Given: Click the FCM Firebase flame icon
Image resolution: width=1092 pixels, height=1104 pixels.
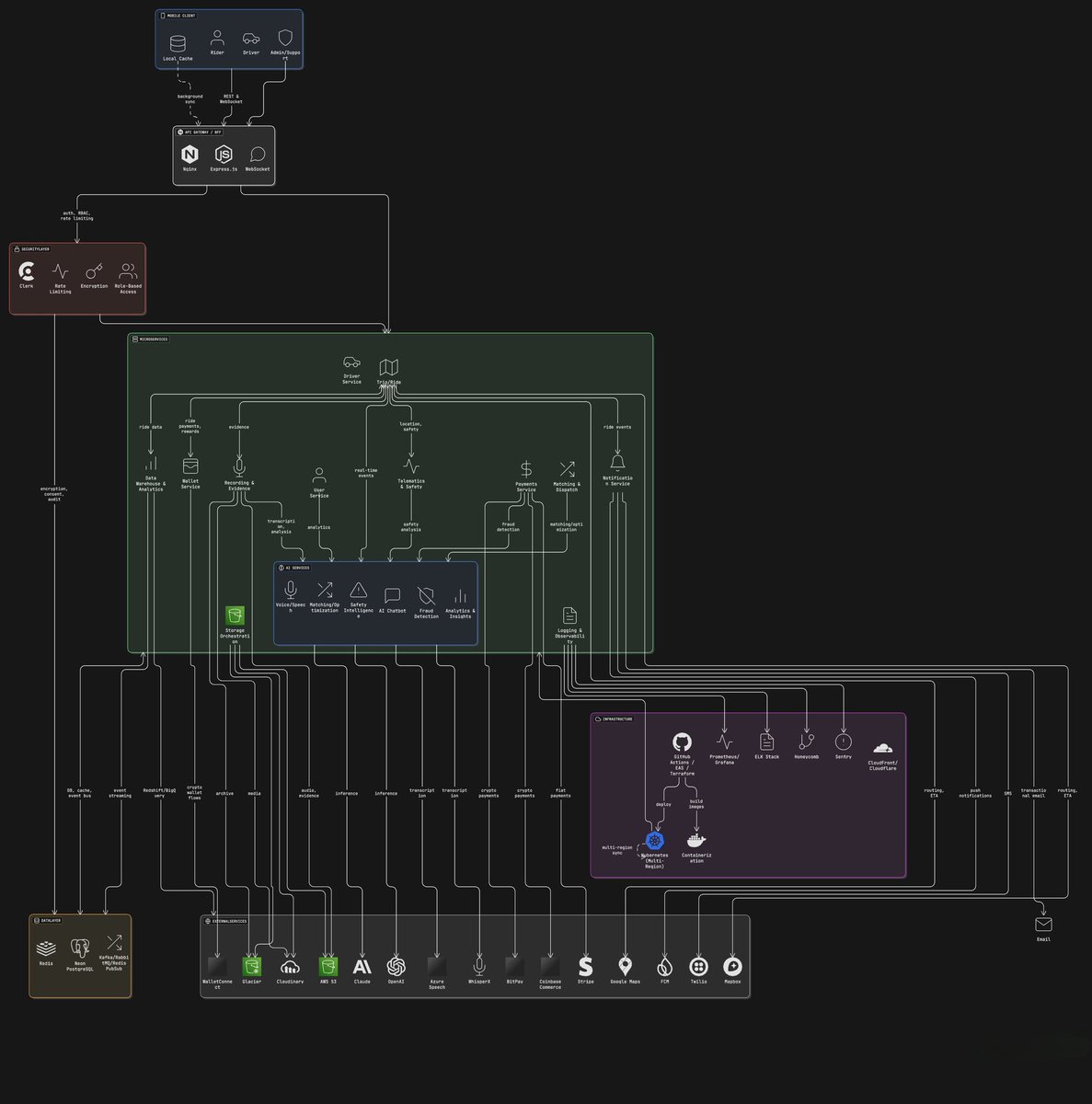Looking at the screenshot, I should 664,966.
